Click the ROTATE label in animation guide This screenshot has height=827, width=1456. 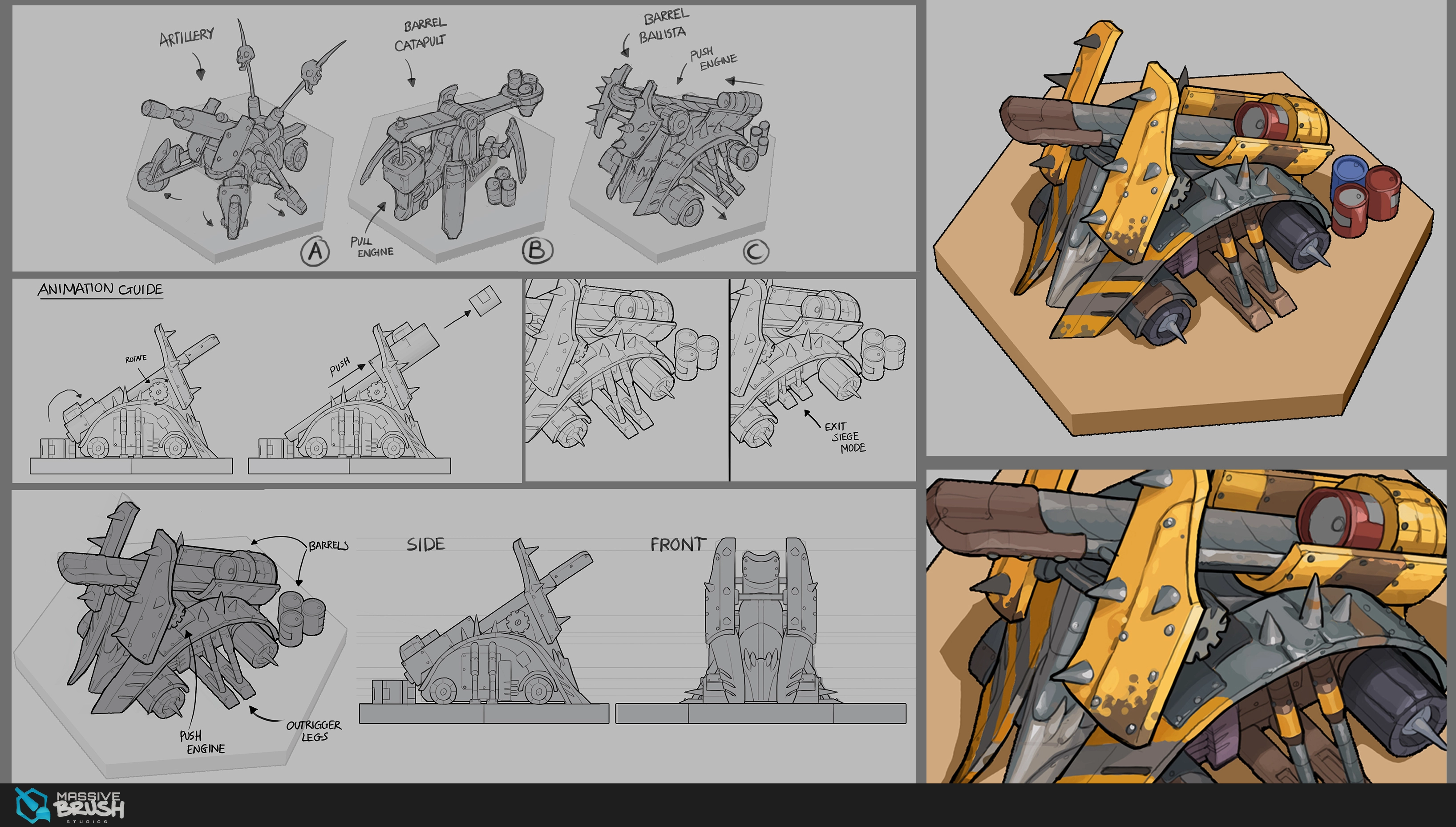click(x=136, y=358)
